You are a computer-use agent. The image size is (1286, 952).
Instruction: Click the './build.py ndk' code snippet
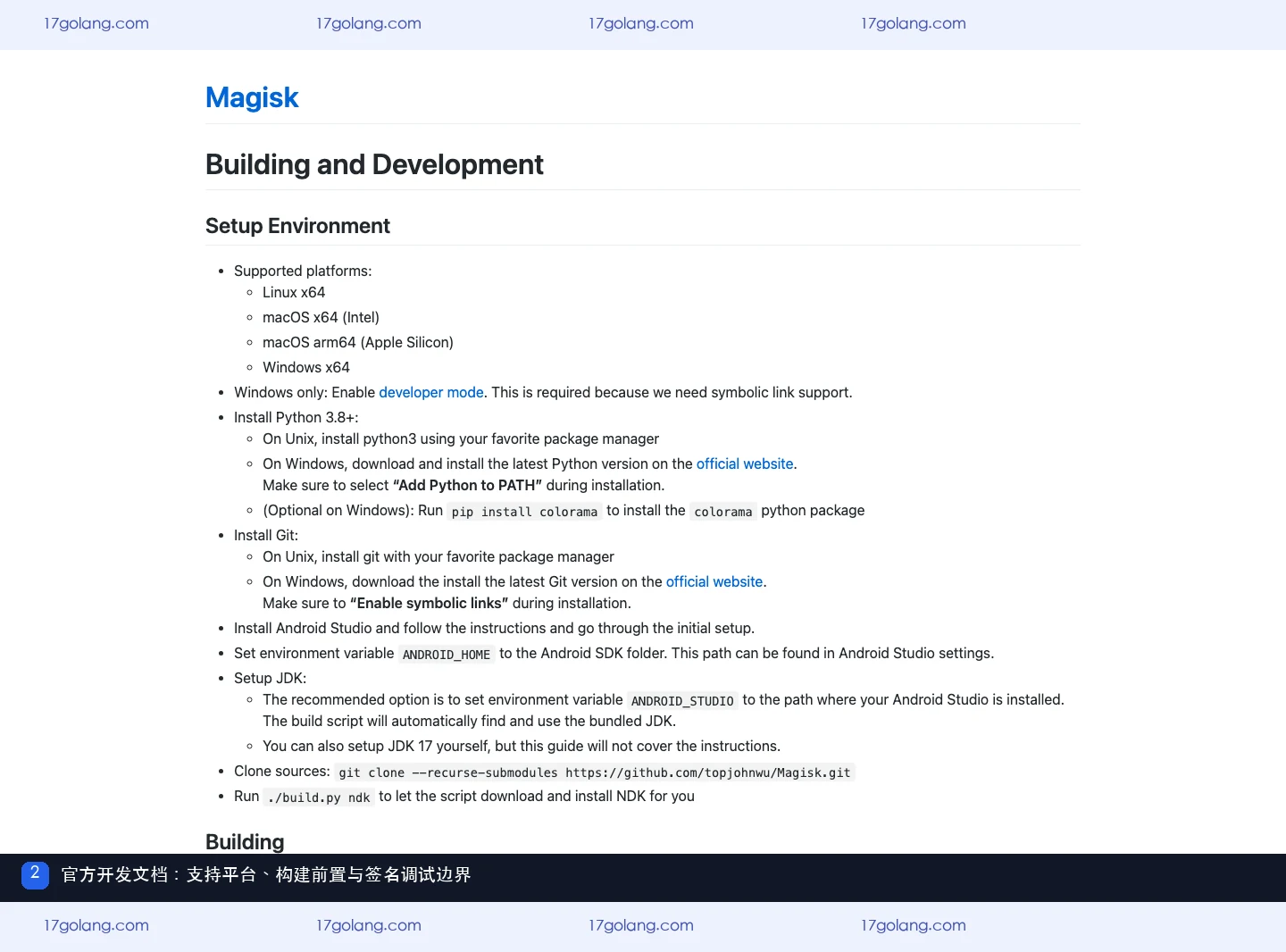(319, 797)
